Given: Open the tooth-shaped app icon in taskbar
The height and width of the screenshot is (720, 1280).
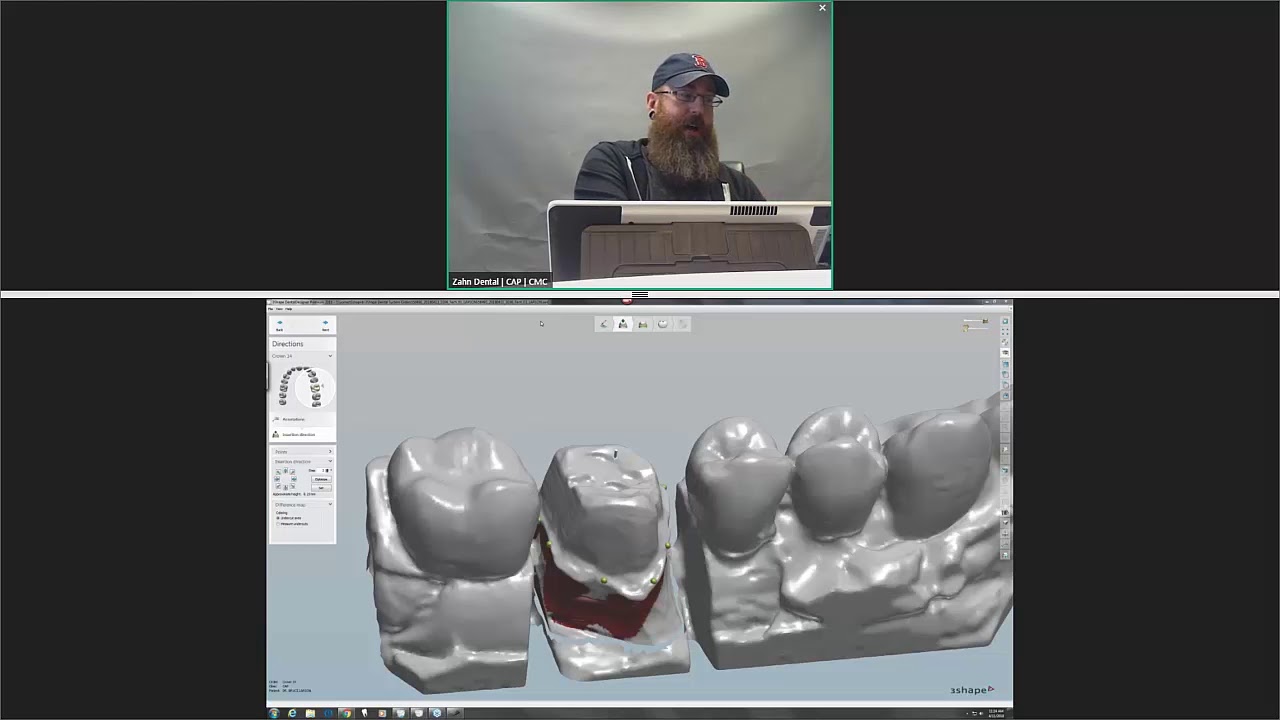Looking at the screenshot, I should (x=364, y=713).
